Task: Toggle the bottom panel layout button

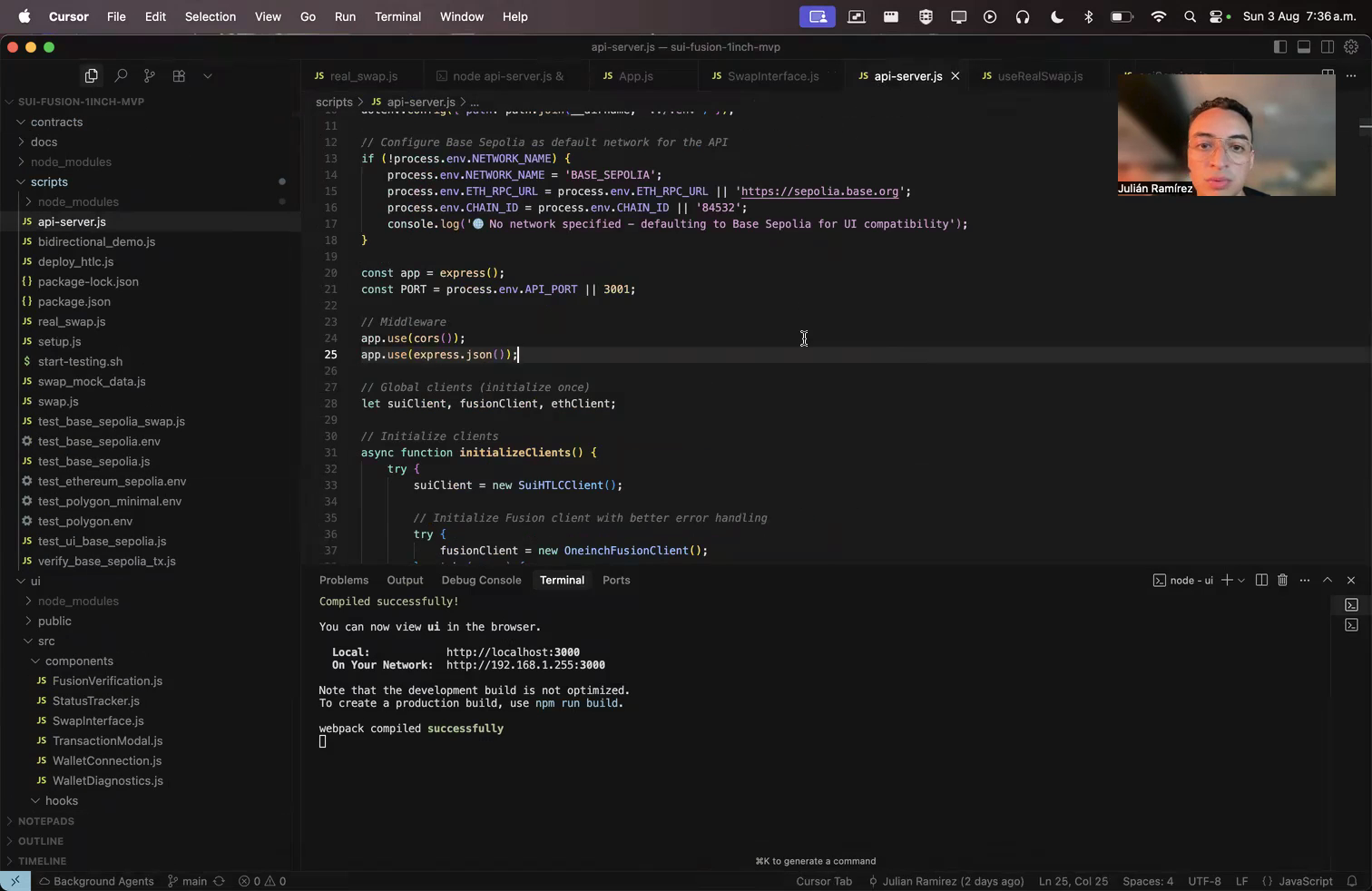Action: 1304,47
